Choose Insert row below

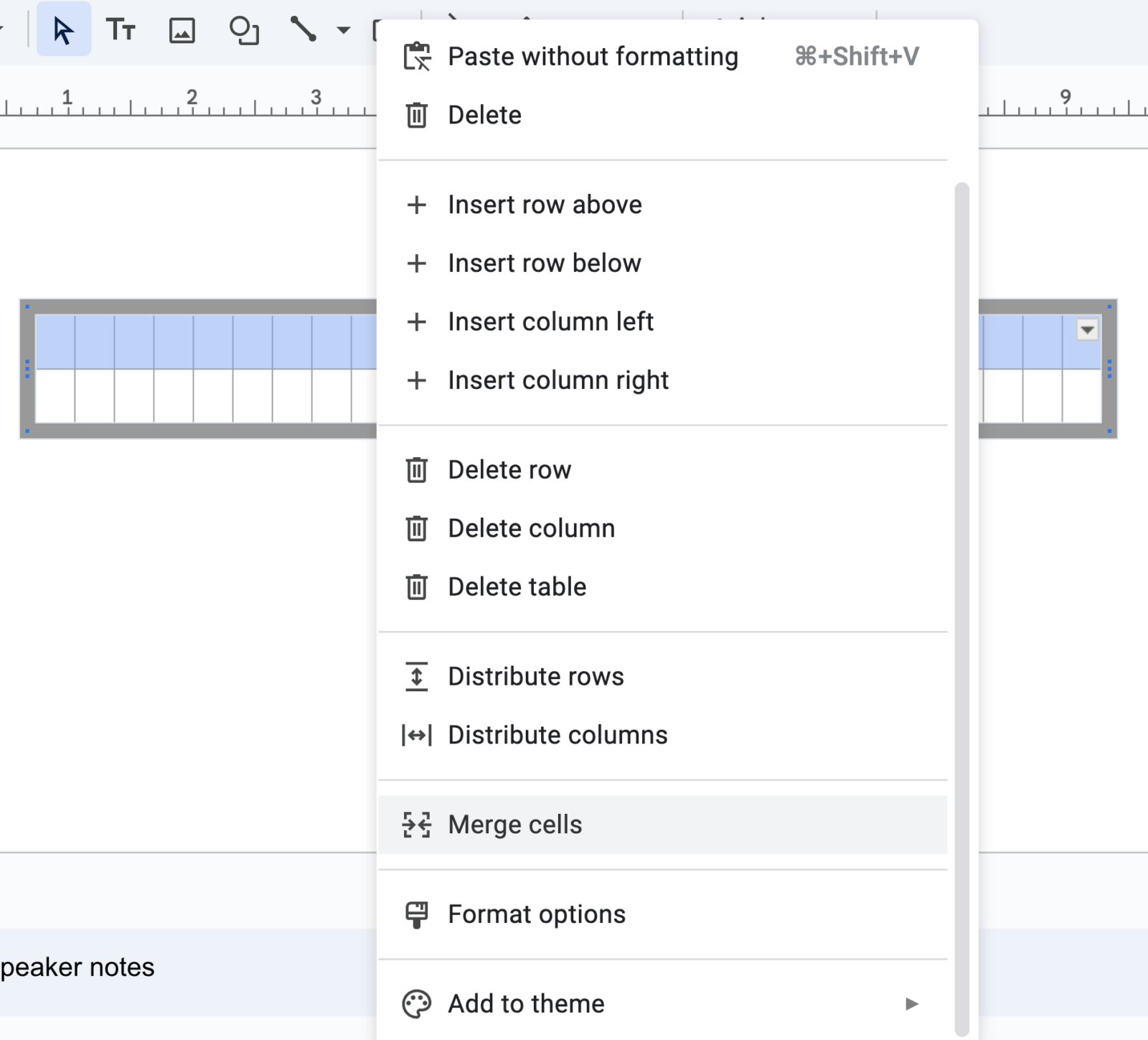662,263
